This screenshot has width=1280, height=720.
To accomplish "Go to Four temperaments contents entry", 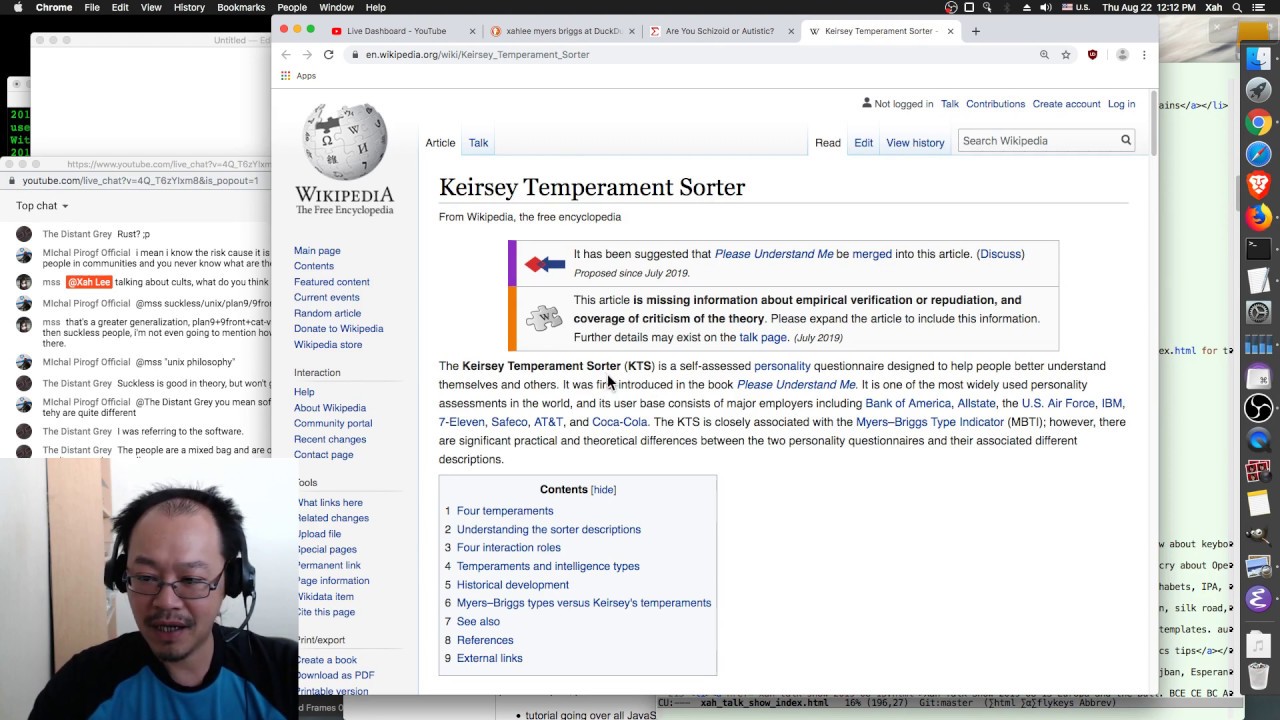I will (x=505, y=511).
